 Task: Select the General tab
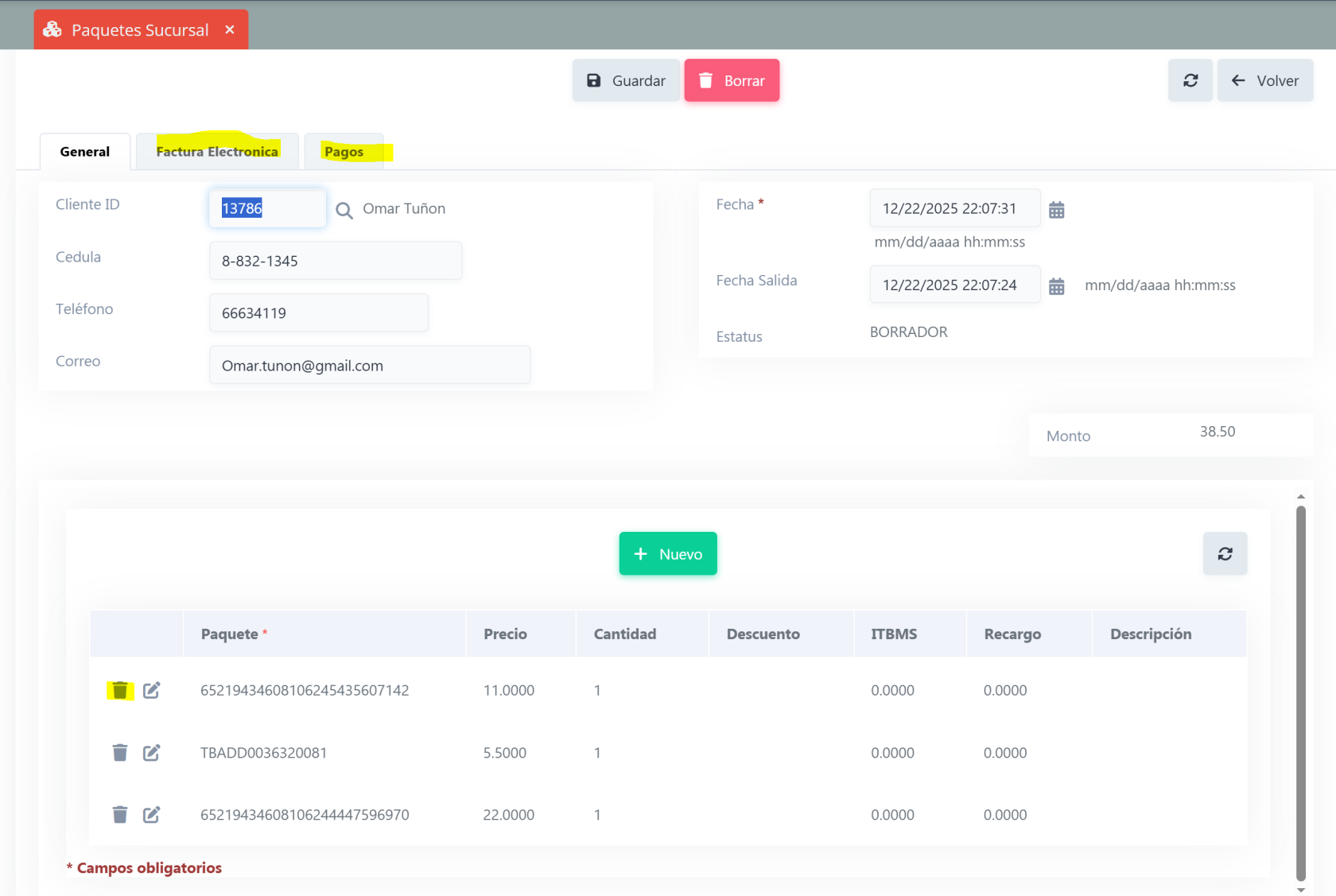click(x=85, y=152)
